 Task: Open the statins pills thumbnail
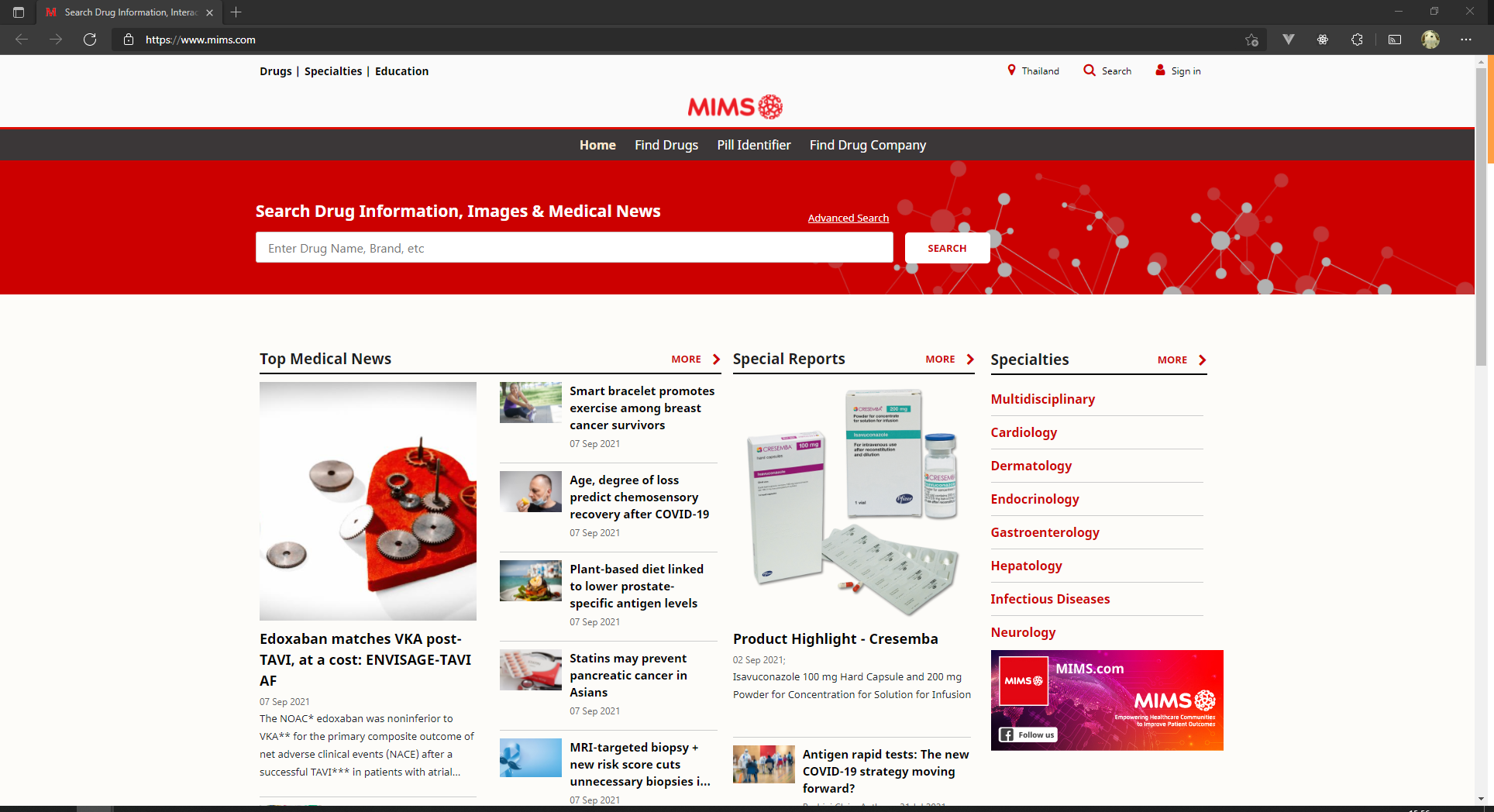(531, 669)
